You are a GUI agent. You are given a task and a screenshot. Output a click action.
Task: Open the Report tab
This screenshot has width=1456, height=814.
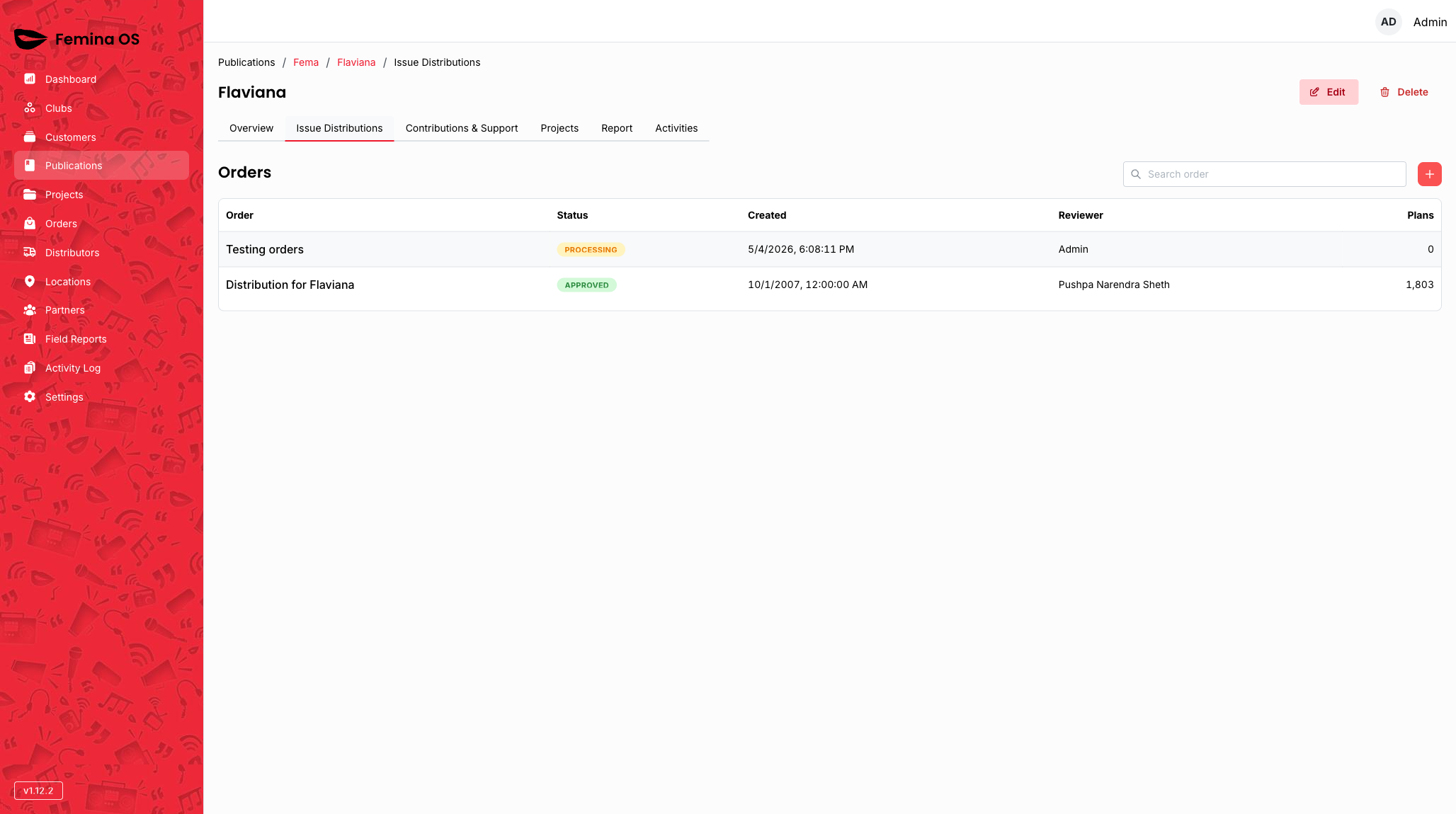coord(617,128)
